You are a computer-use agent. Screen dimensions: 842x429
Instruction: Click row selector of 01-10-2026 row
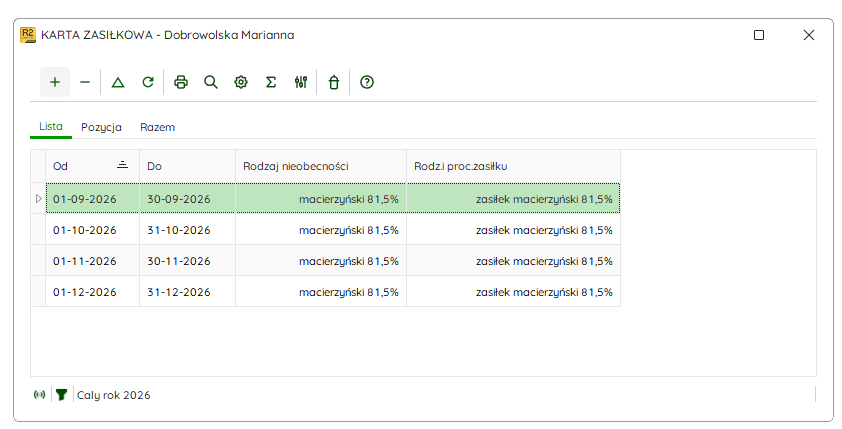(38, 230)
